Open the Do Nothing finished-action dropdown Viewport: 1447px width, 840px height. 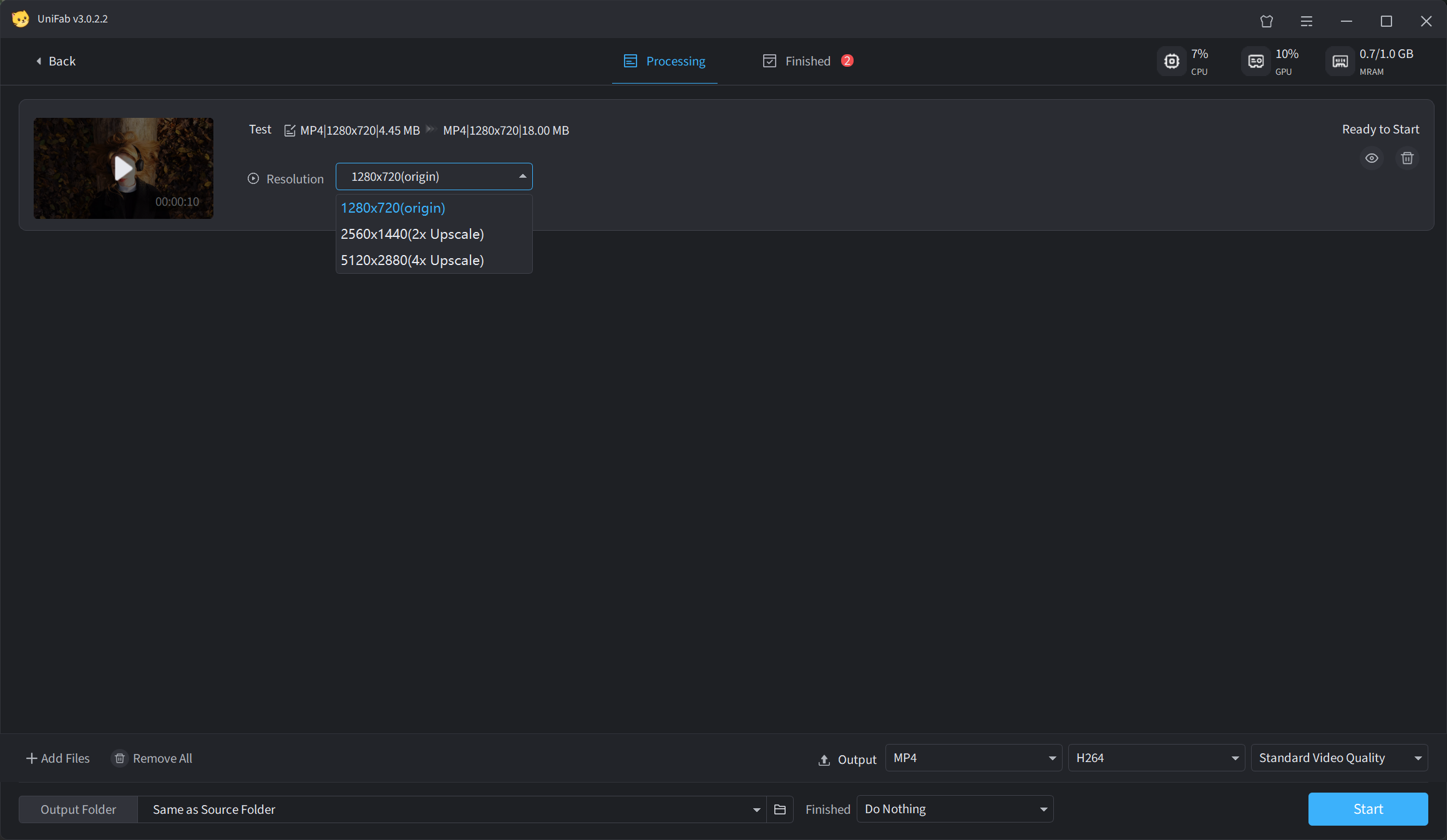click(x=955, y=809)
